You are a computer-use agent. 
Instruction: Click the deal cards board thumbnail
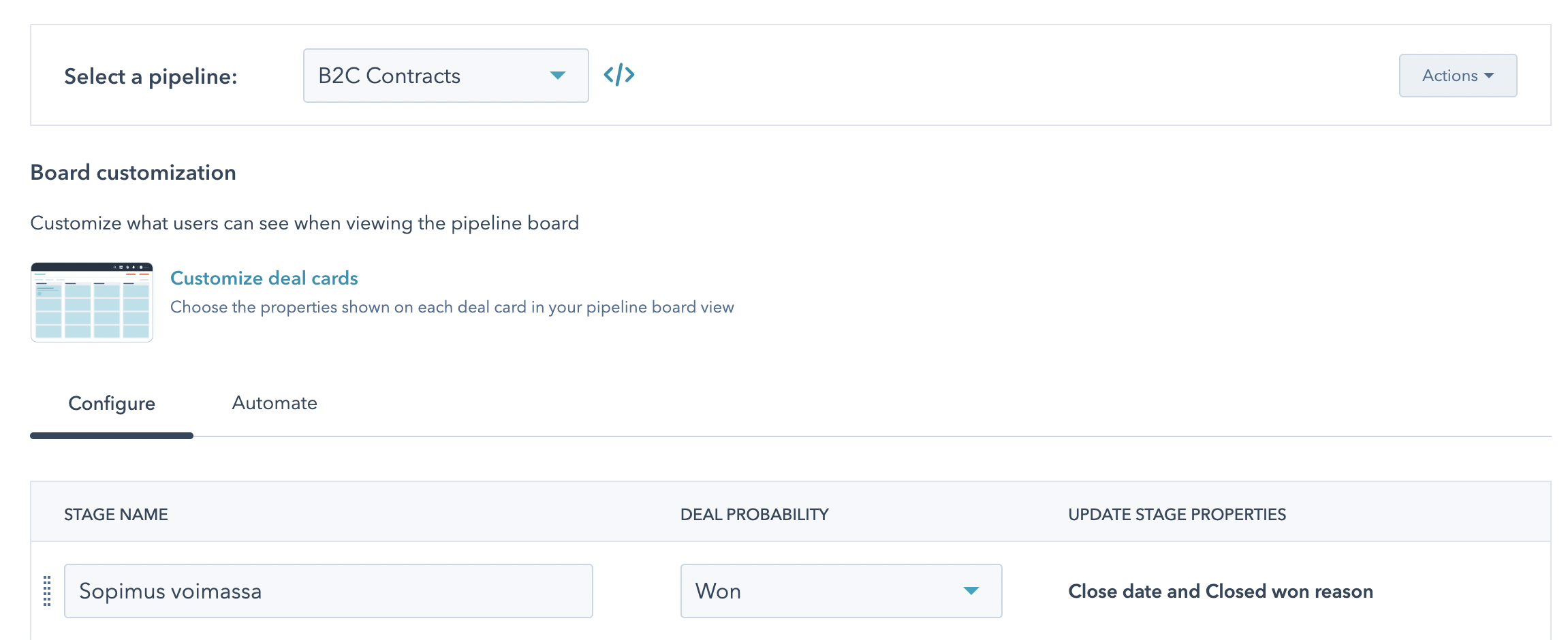(92, 302)
